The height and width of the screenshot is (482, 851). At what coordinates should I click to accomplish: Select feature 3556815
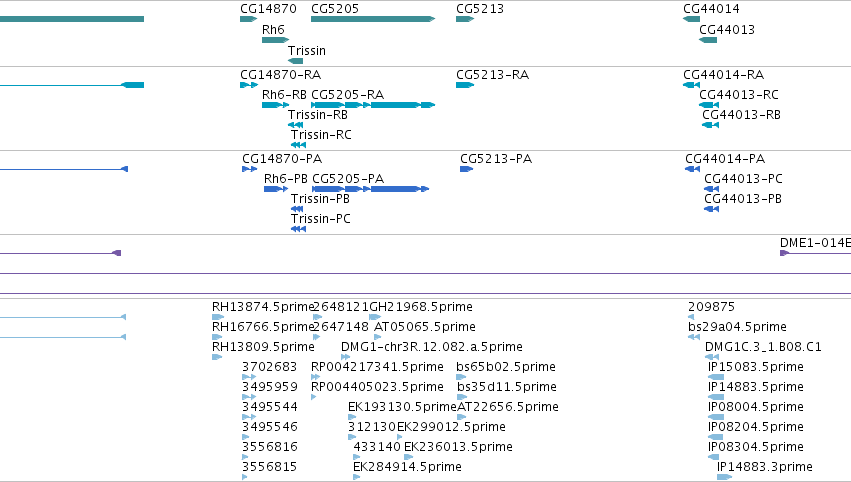click(x=270, y=468)
